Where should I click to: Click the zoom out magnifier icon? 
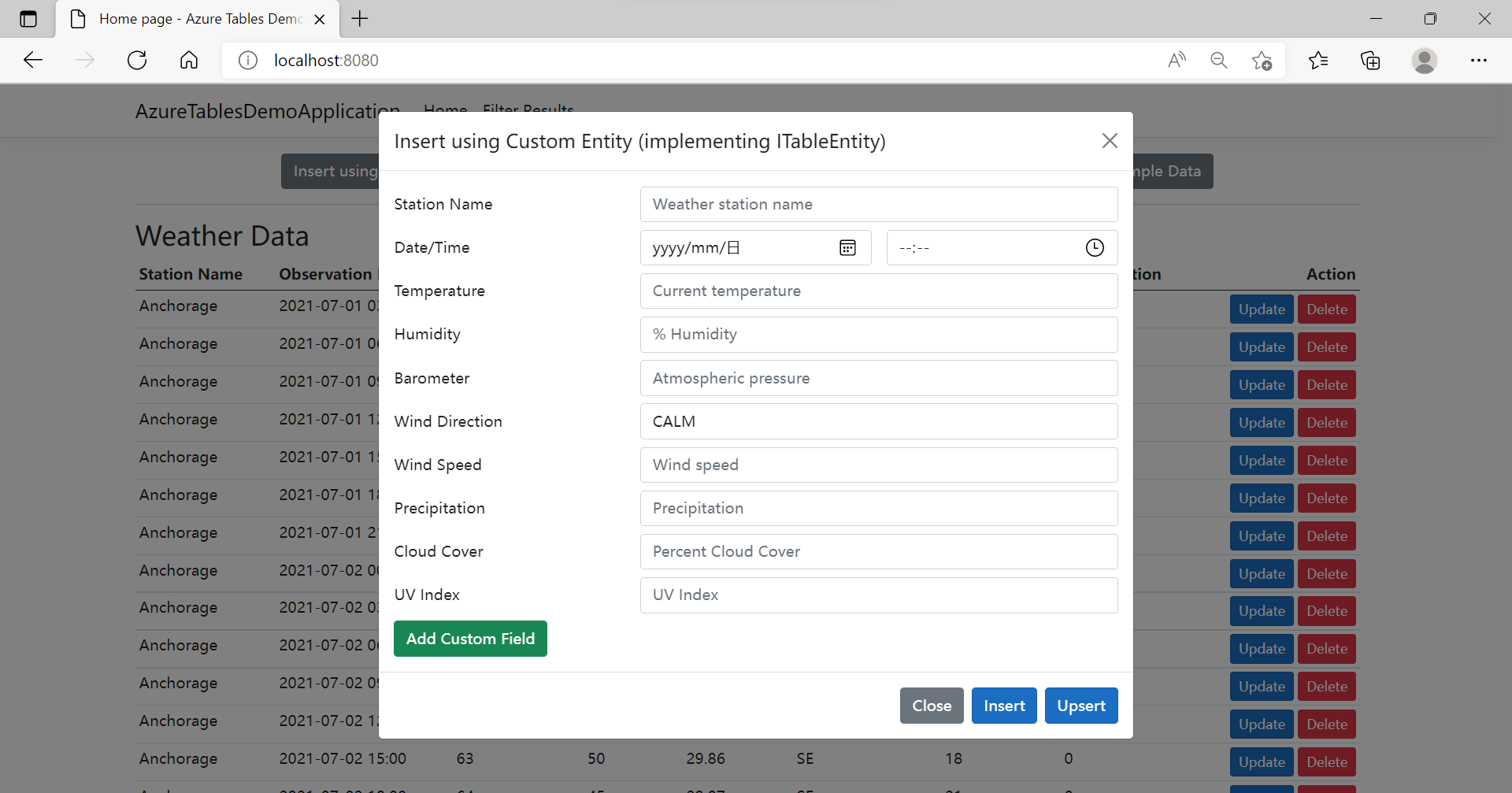point(1219,61)
